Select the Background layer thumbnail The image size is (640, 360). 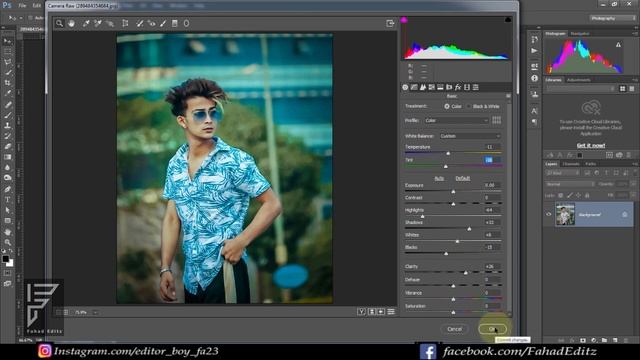565,214
